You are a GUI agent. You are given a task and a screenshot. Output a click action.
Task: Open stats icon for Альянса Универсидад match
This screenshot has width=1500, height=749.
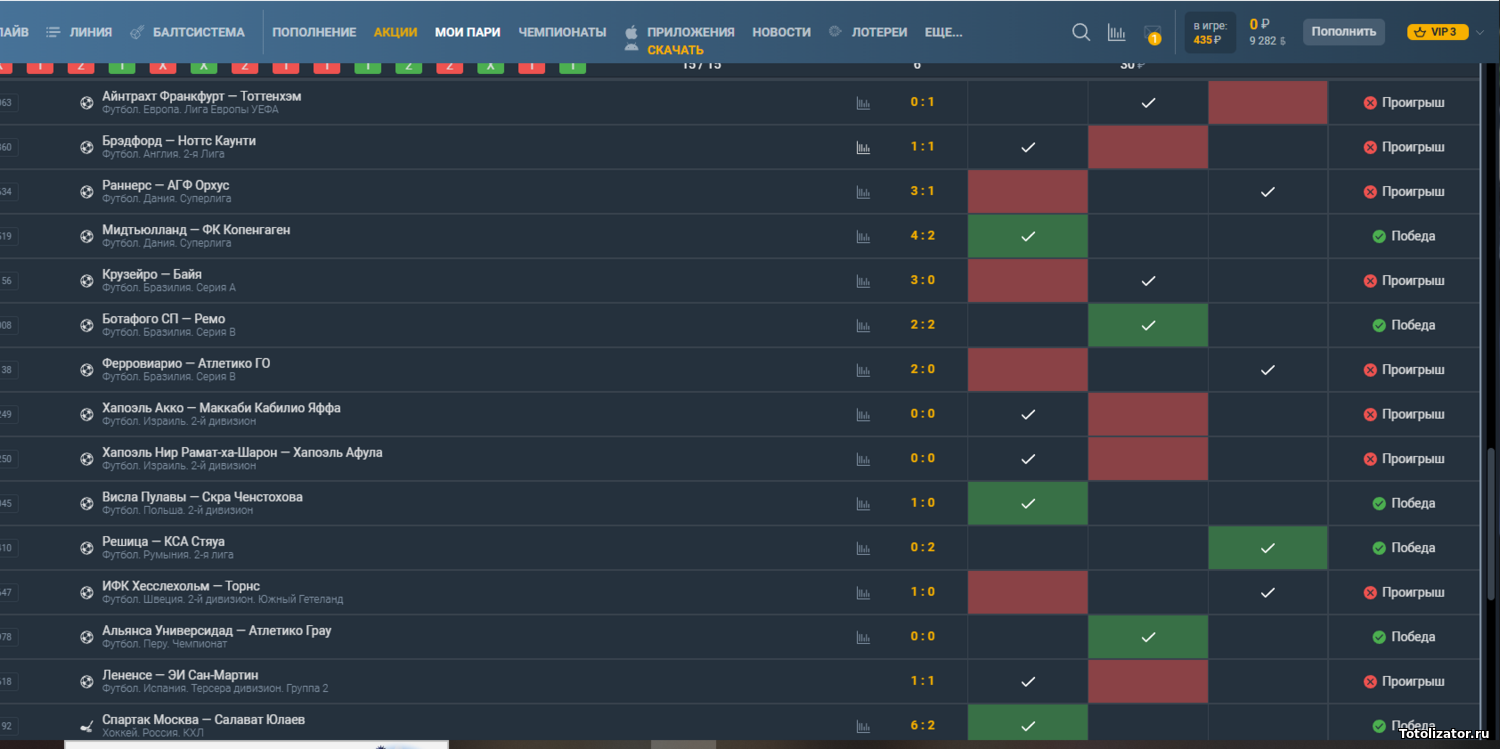(x=863, y=637)
